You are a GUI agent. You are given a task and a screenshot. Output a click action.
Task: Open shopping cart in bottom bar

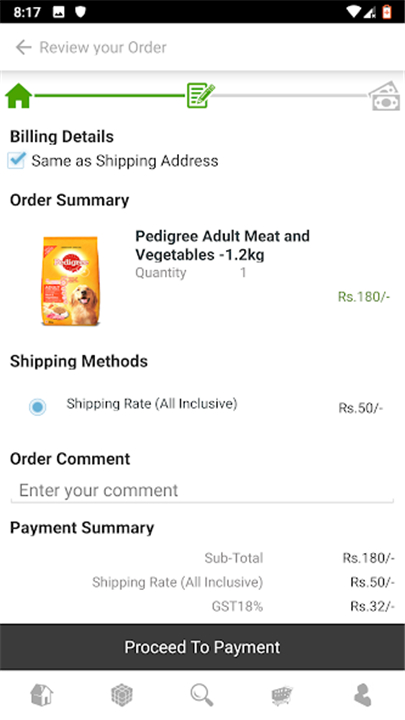[x=282, y=695]
